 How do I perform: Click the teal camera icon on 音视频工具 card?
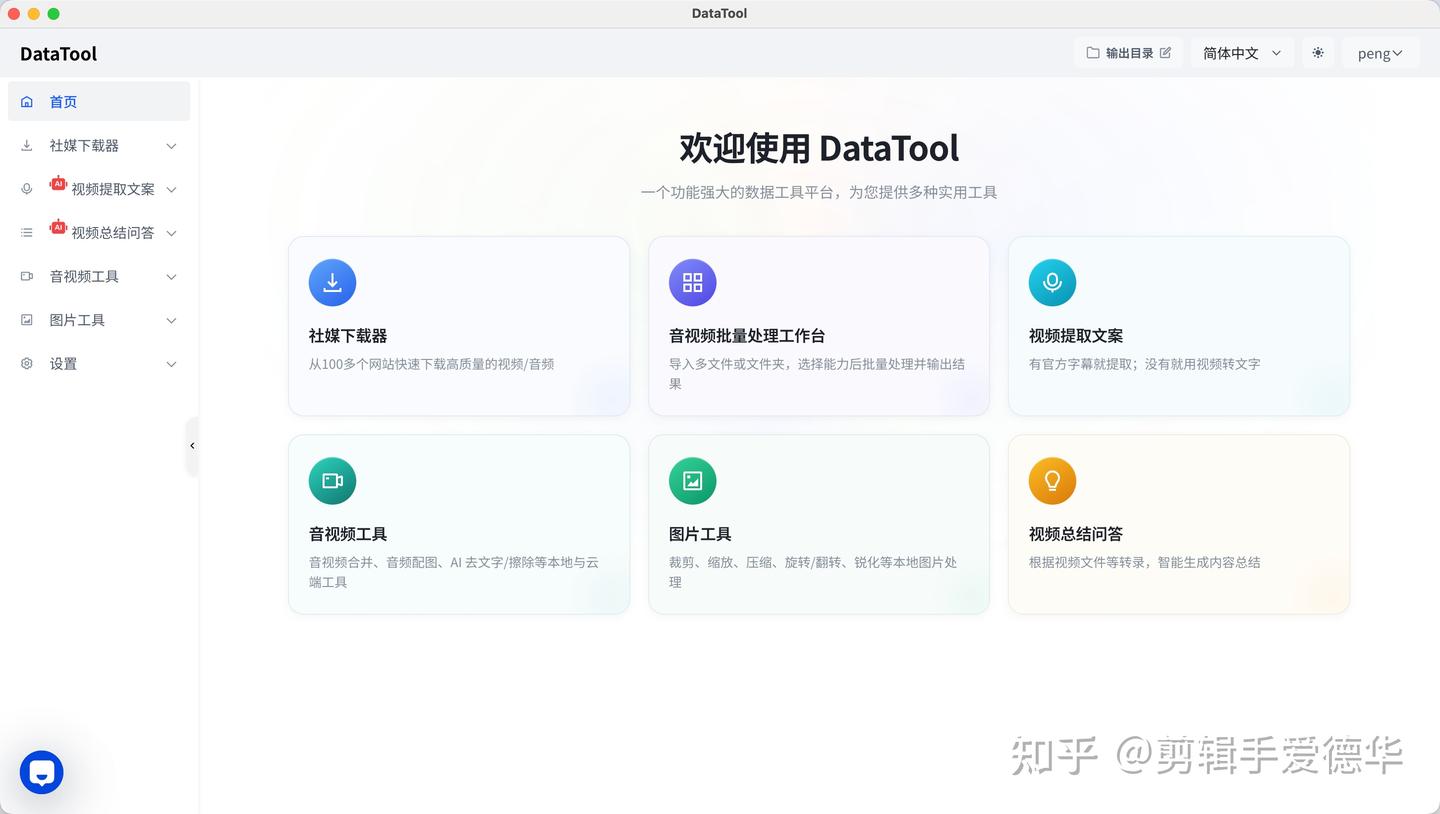(333, 481)
